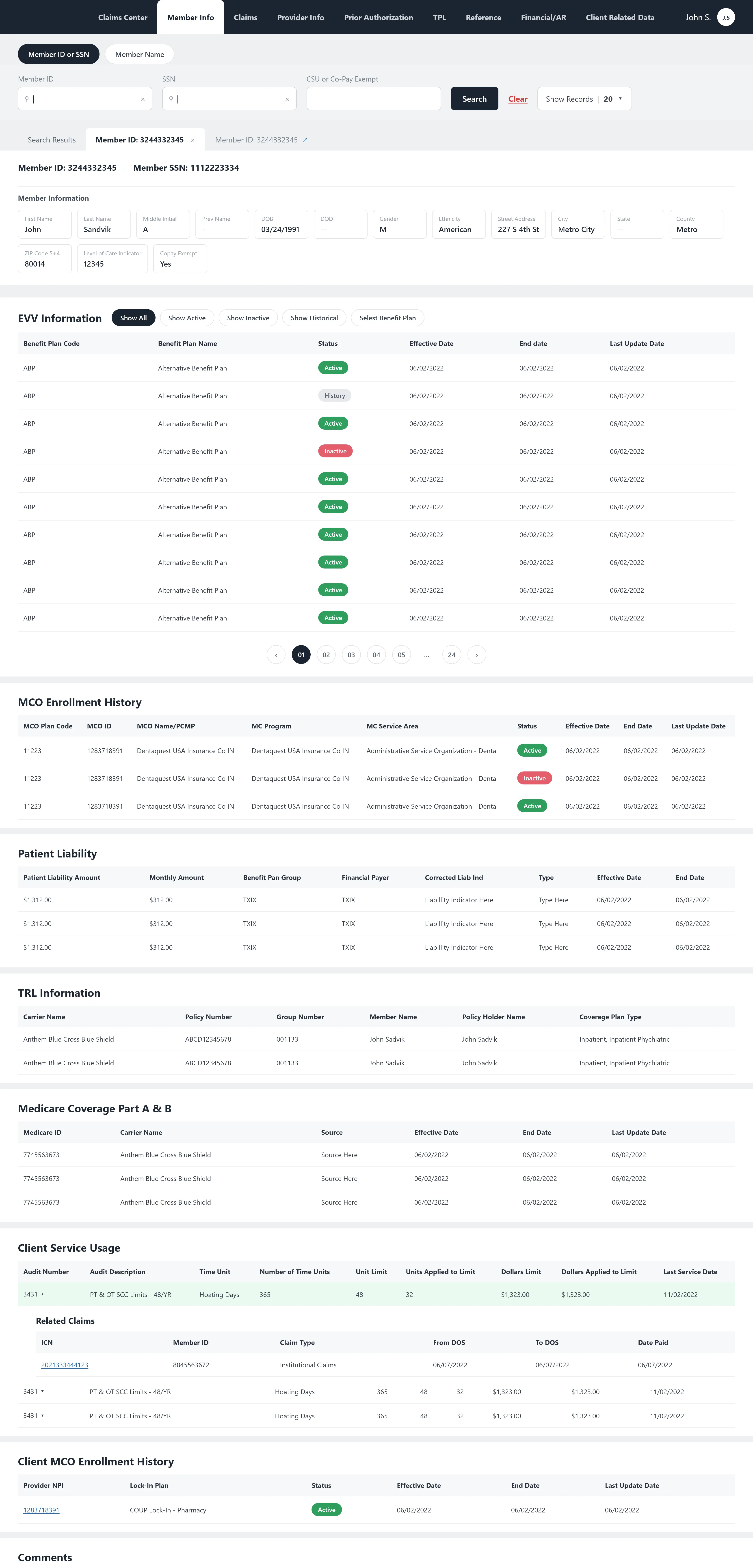Click the Search button

(475, 99)
